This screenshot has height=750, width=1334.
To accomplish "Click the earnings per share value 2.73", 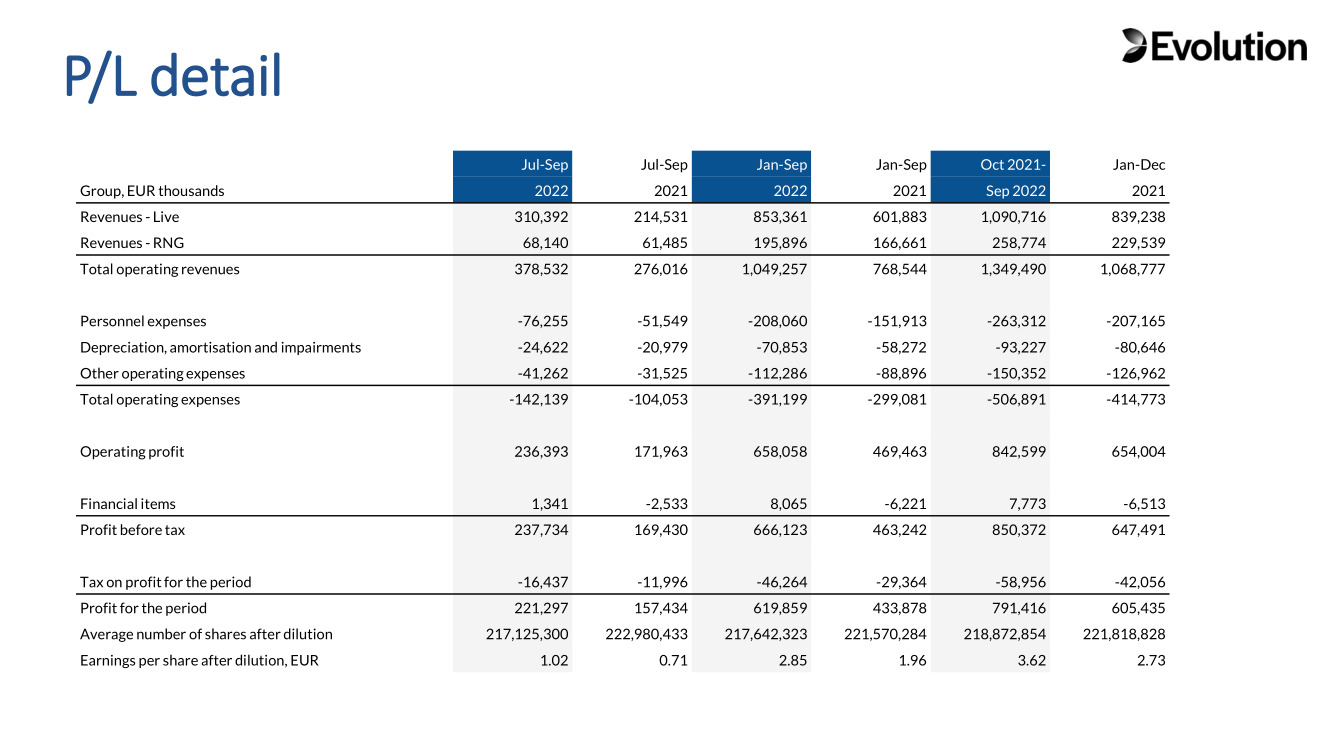I will pos(1152,660).
